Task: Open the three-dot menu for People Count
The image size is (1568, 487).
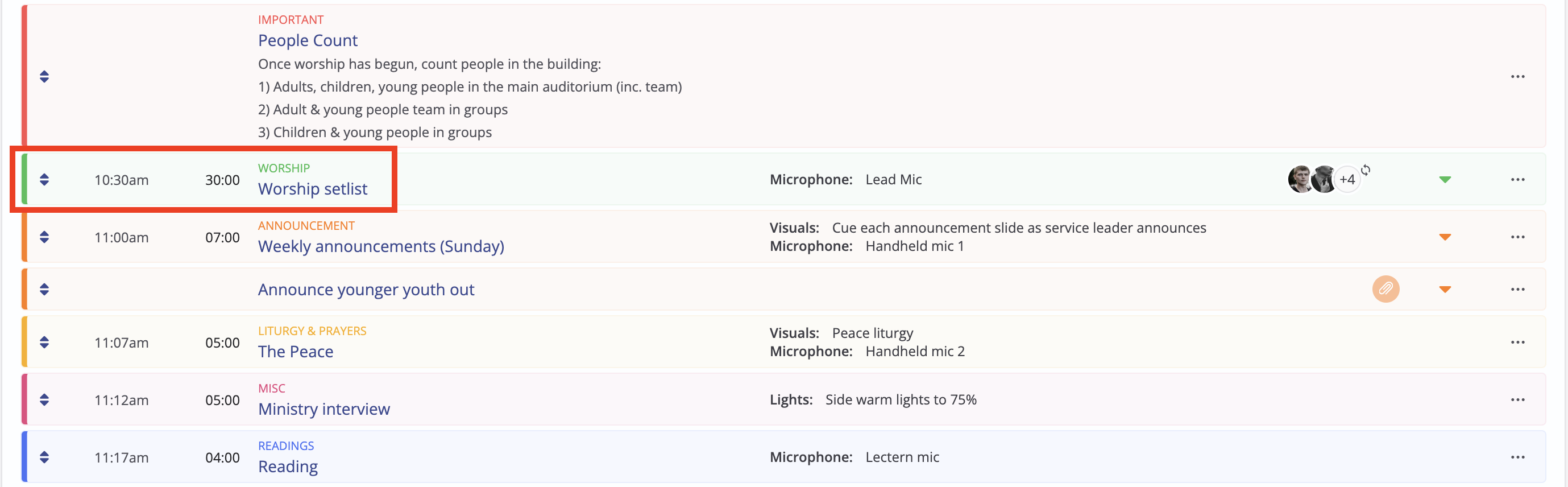Action: point(1517,77)
